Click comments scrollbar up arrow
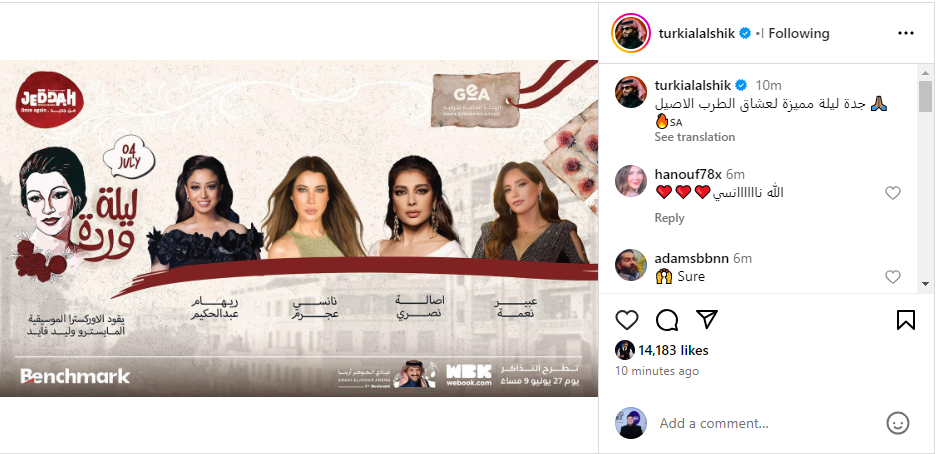Viewport: 936px width, 454px height. [925, 70]
